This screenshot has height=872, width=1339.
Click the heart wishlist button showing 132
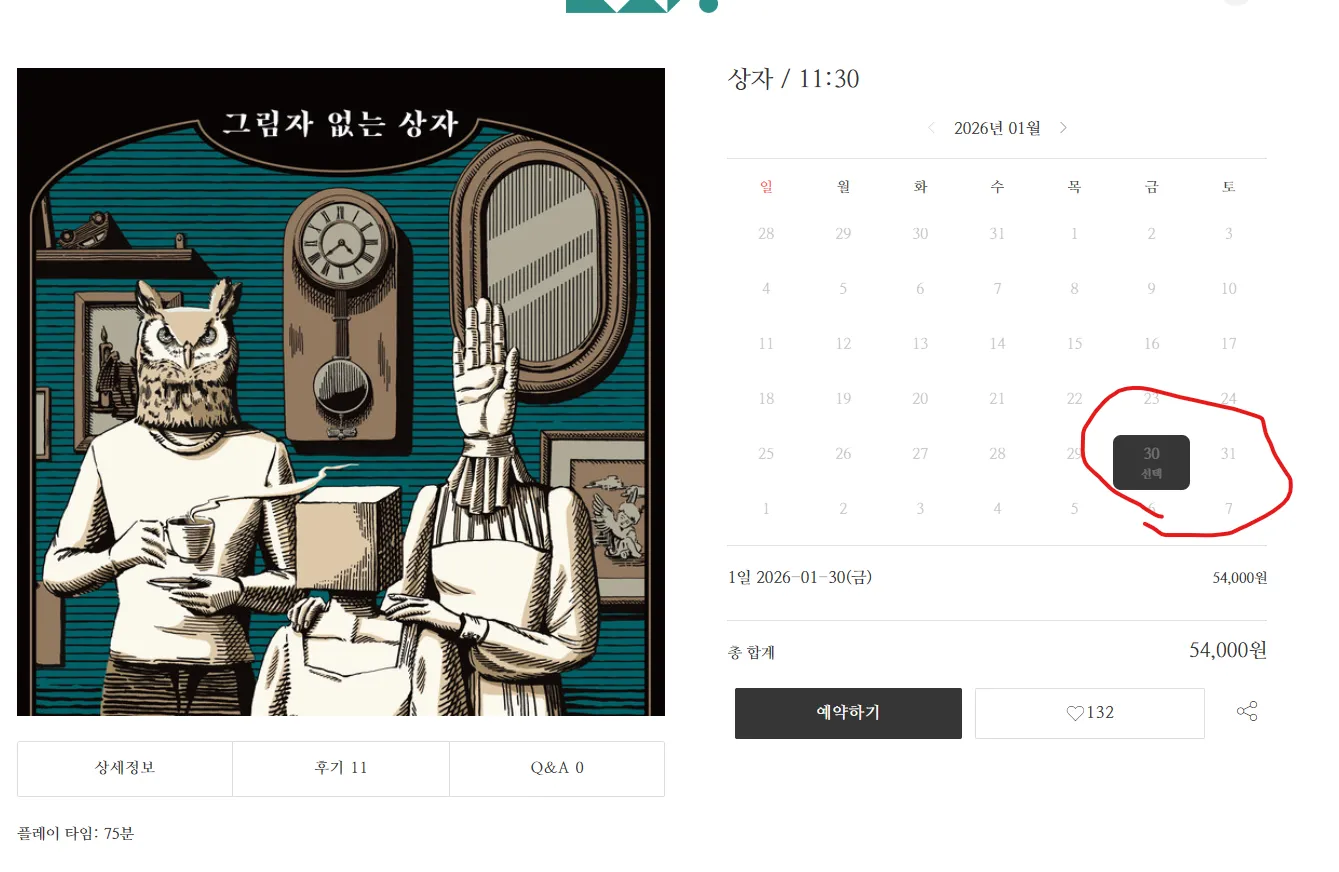pyautogui.click(x=1089, y=713)
